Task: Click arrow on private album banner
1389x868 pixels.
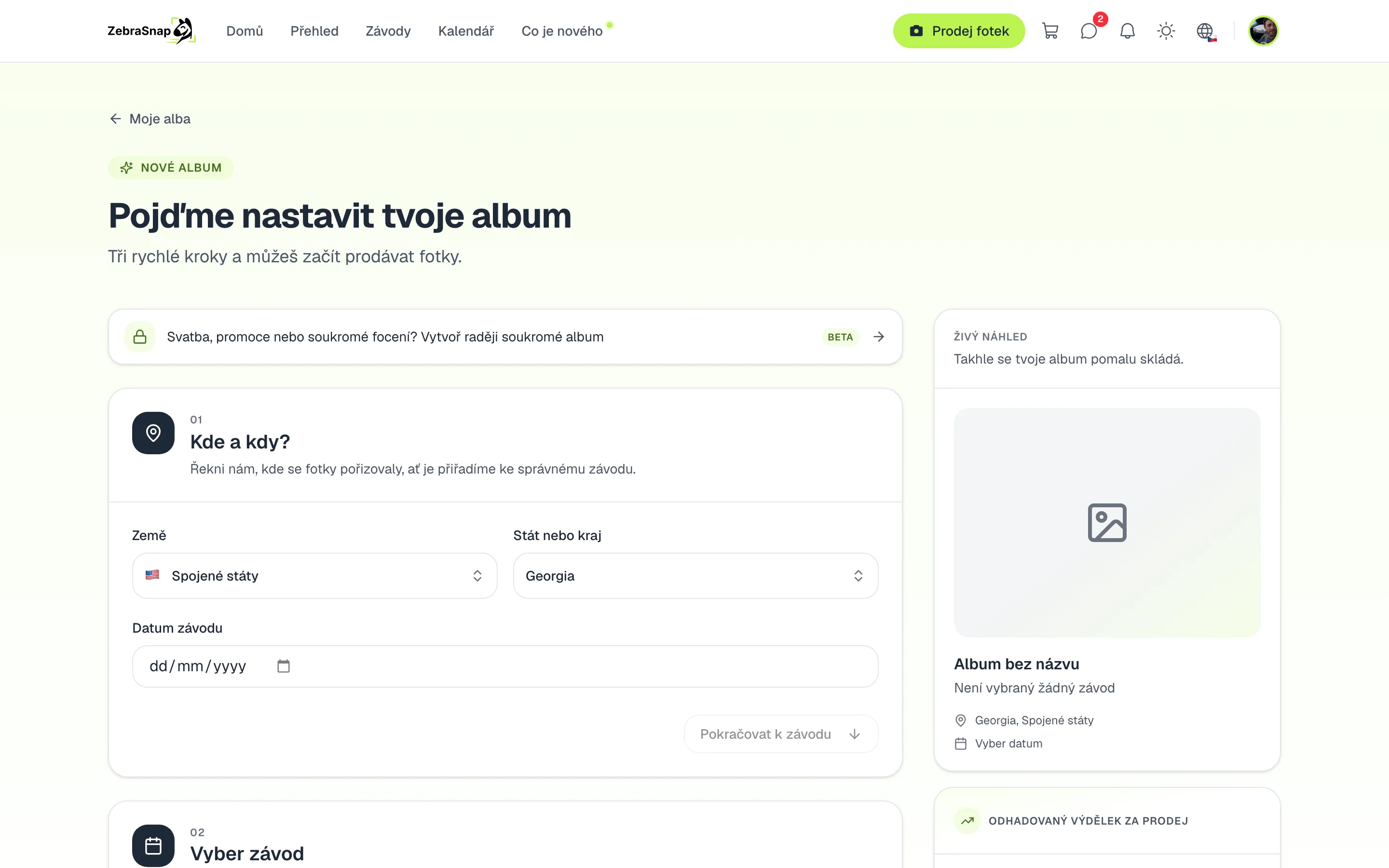Action: pyautogui.click(x=878, y=337)
